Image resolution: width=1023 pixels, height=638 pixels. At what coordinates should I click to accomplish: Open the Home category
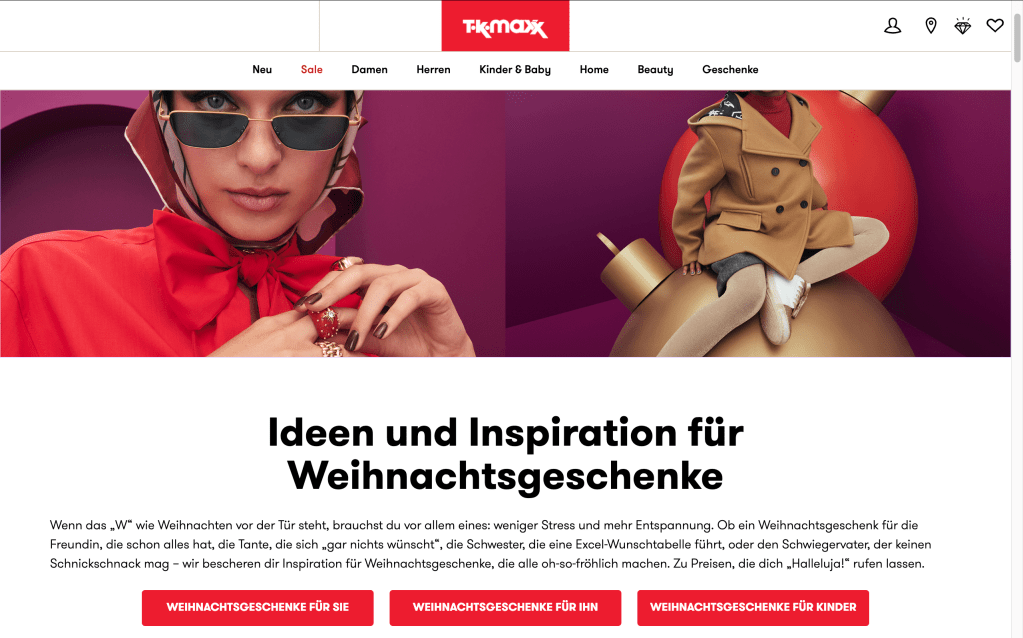tap(594, 70)
